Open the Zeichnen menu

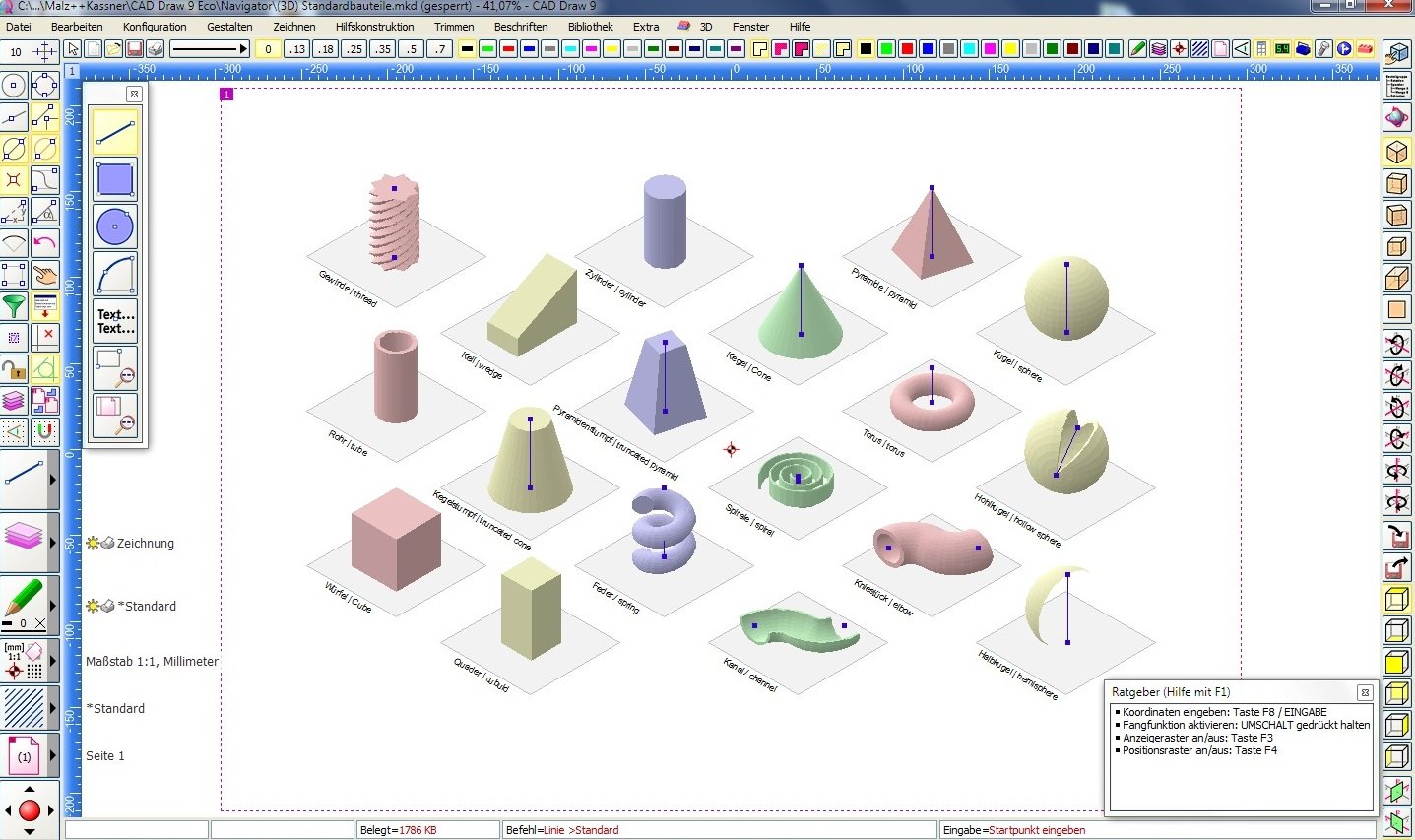(x=294, y=27)
